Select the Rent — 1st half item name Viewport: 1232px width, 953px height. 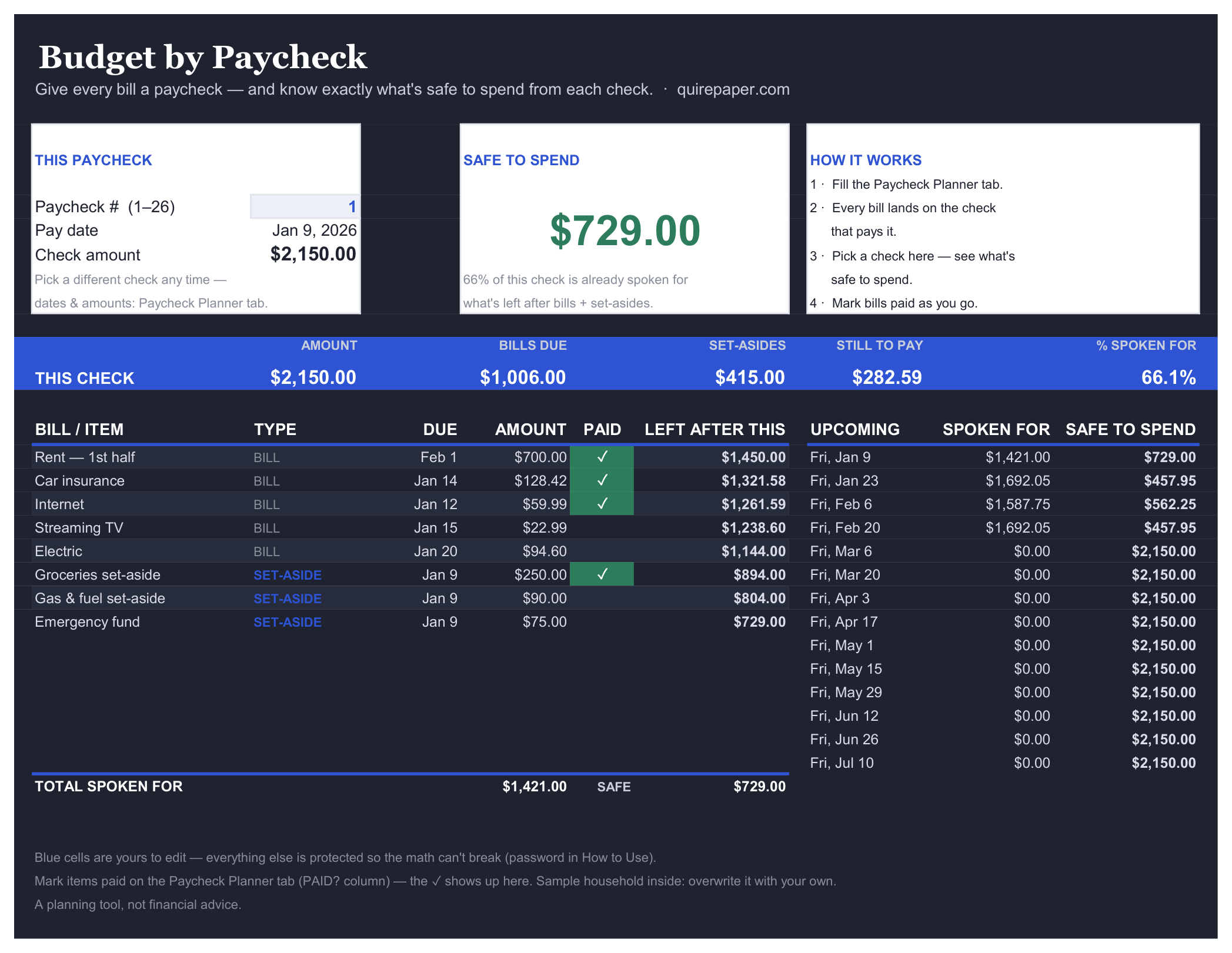coord(85,457)
